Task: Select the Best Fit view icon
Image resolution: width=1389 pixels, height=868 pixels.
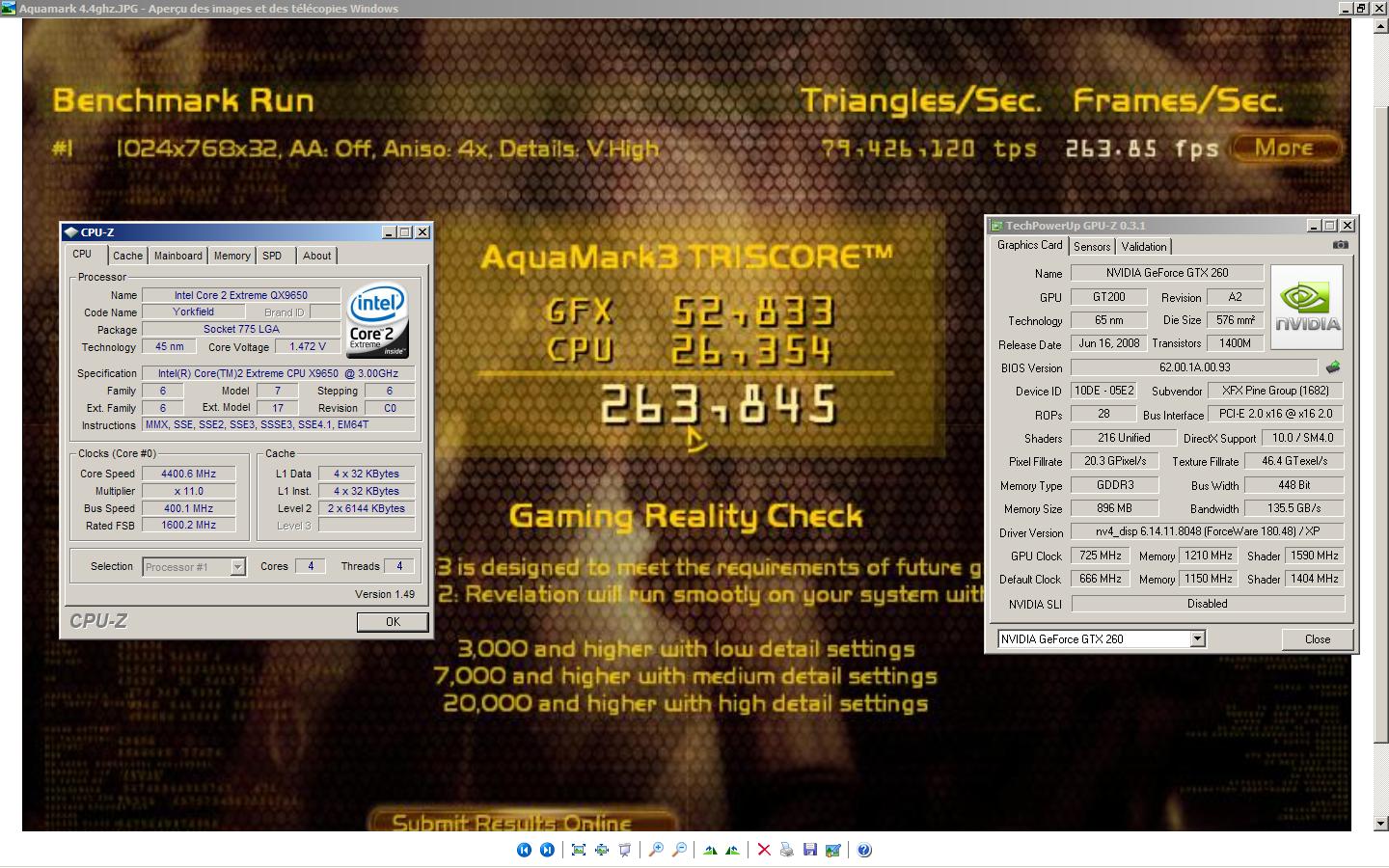Action: pyautogui.click(x=579, y=850)
